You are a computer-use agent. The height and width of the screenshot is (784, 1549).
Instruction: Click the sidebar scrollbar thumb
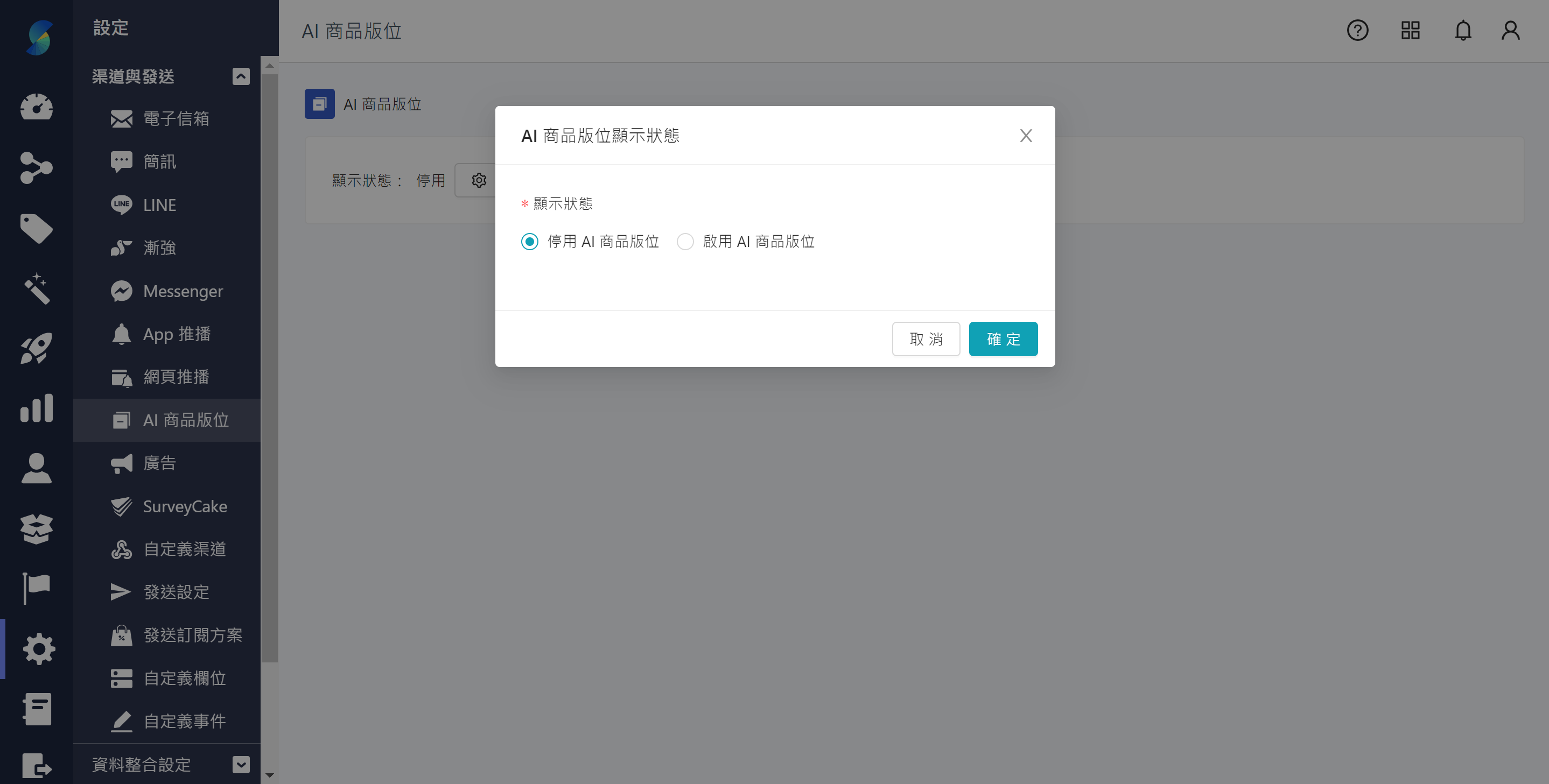[x=269, y=368]
